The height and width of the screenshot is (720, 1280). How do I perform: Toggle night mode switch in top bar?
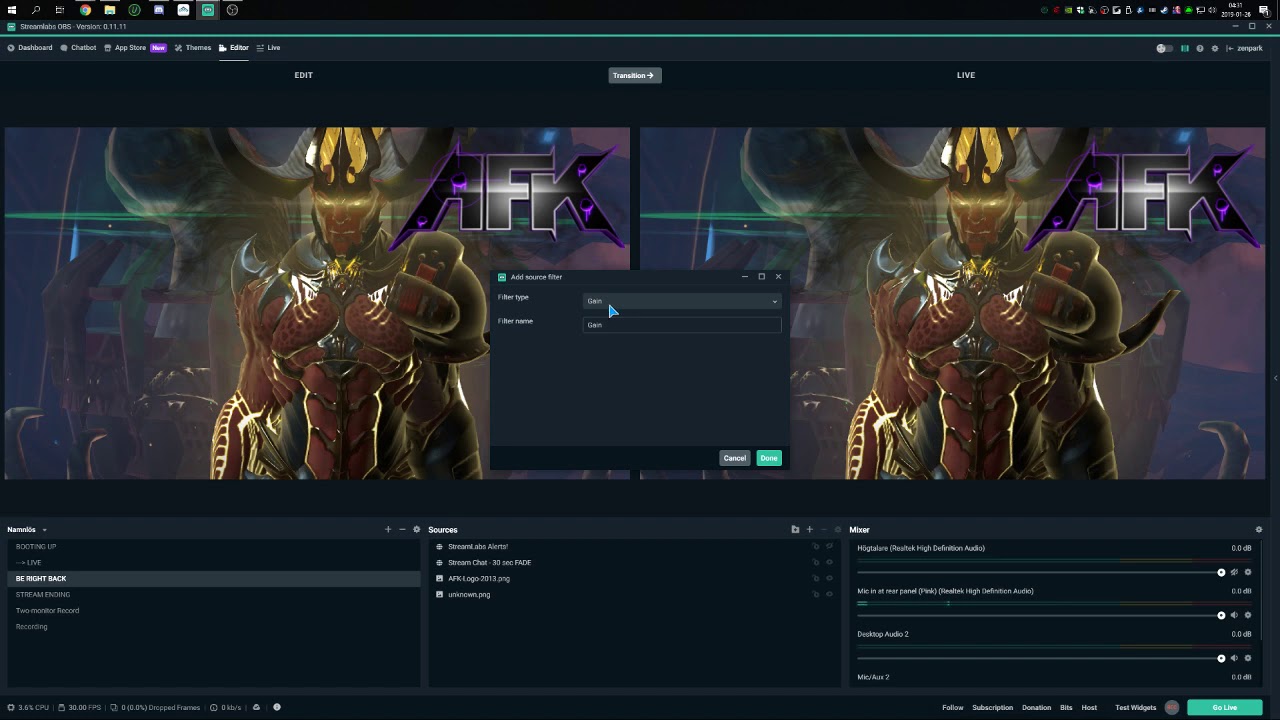point(1164,48)
